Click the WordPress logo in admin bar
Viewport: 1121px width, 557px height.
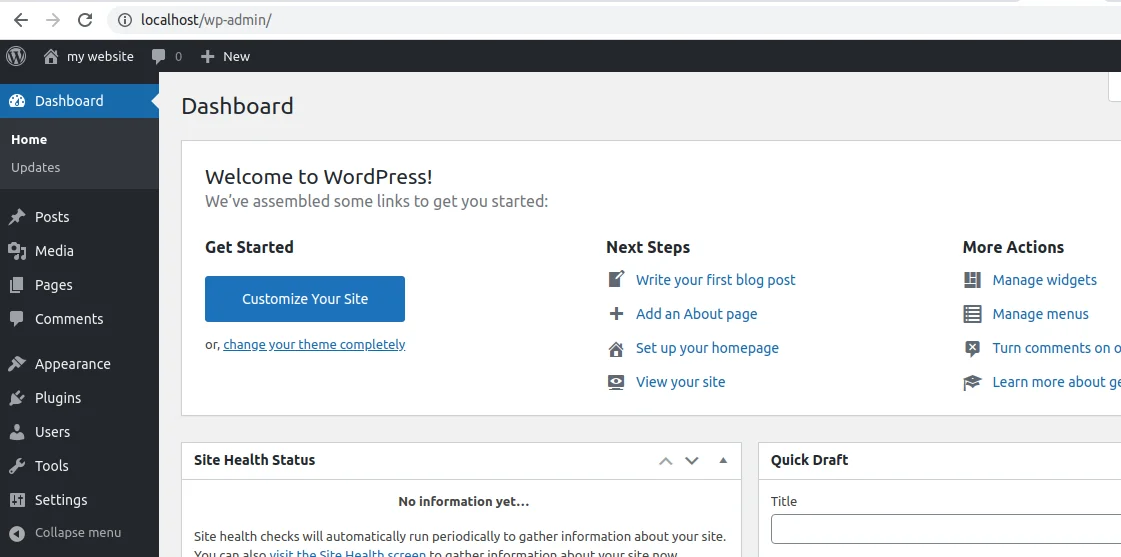click(x=16, y=56)
